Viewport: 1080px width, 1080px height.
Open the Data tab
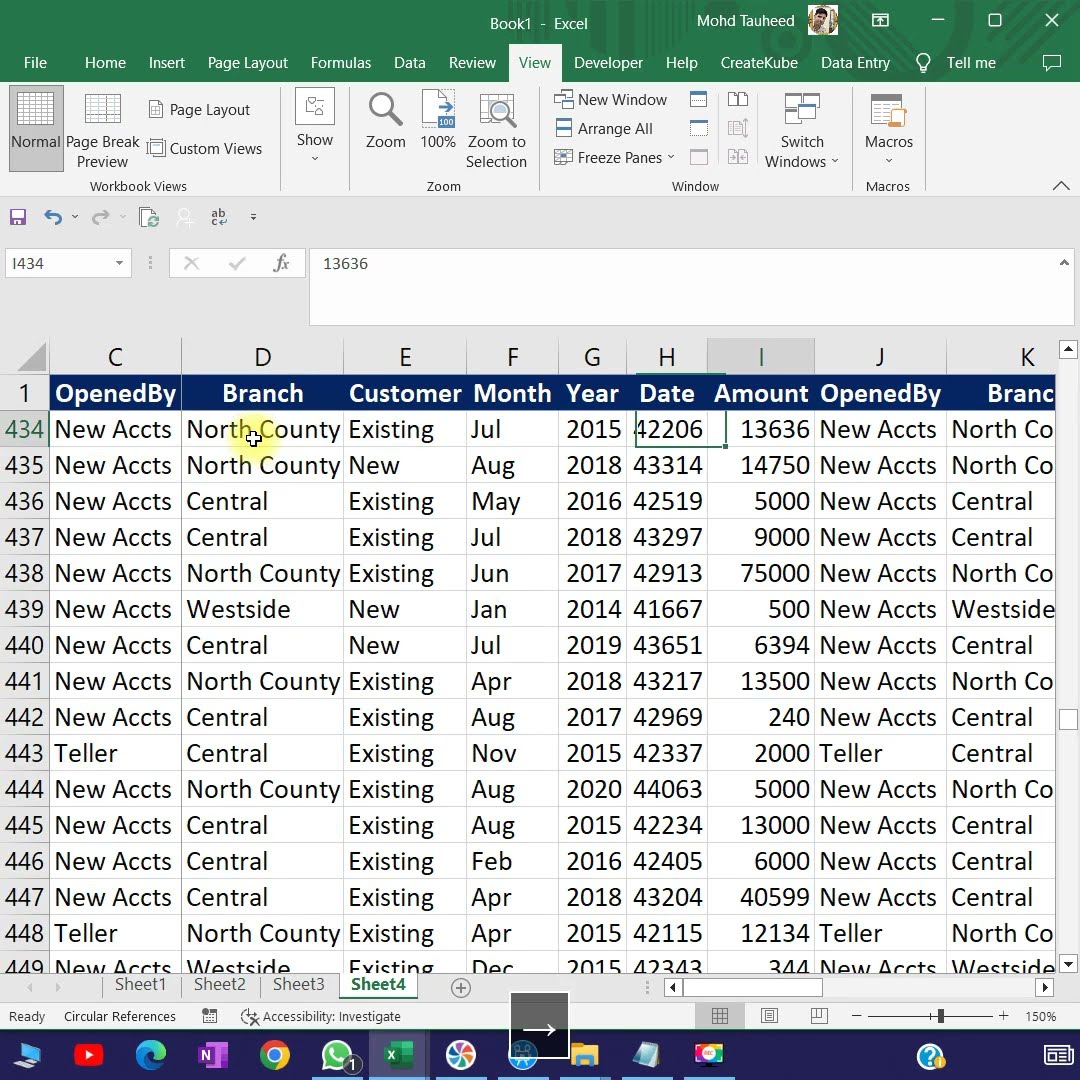409,63
